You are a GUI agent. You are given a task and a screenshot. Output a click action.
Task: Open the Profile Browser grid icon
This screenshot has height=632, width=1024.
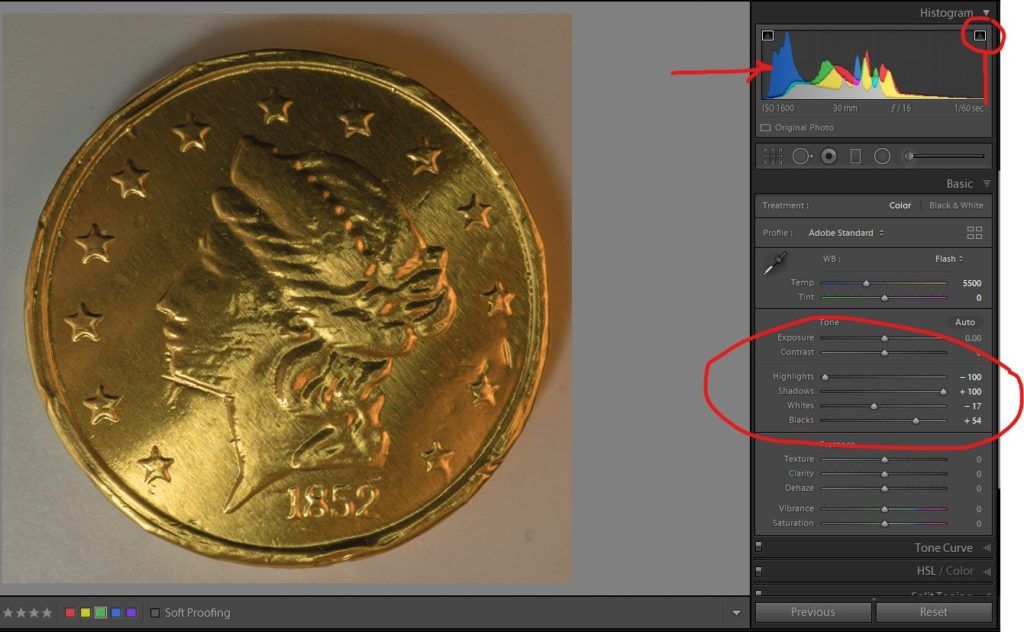pyautogui.click(x=974, y=233)
